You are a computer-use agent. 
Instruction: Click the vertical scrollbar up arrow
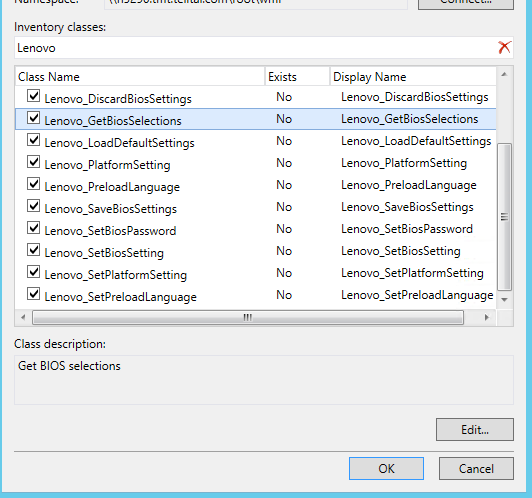pyautogui.click(x=505, y=74)
